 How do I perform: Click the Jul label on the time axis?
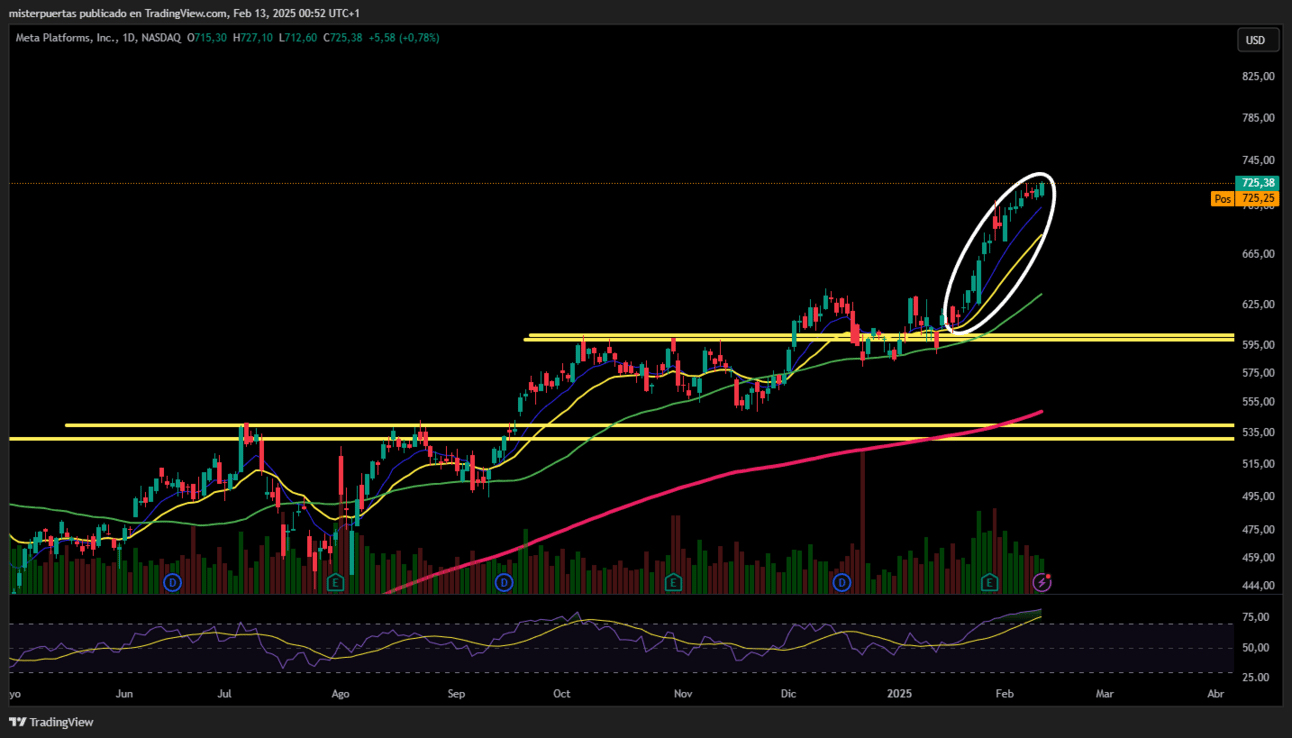point(225,693)
